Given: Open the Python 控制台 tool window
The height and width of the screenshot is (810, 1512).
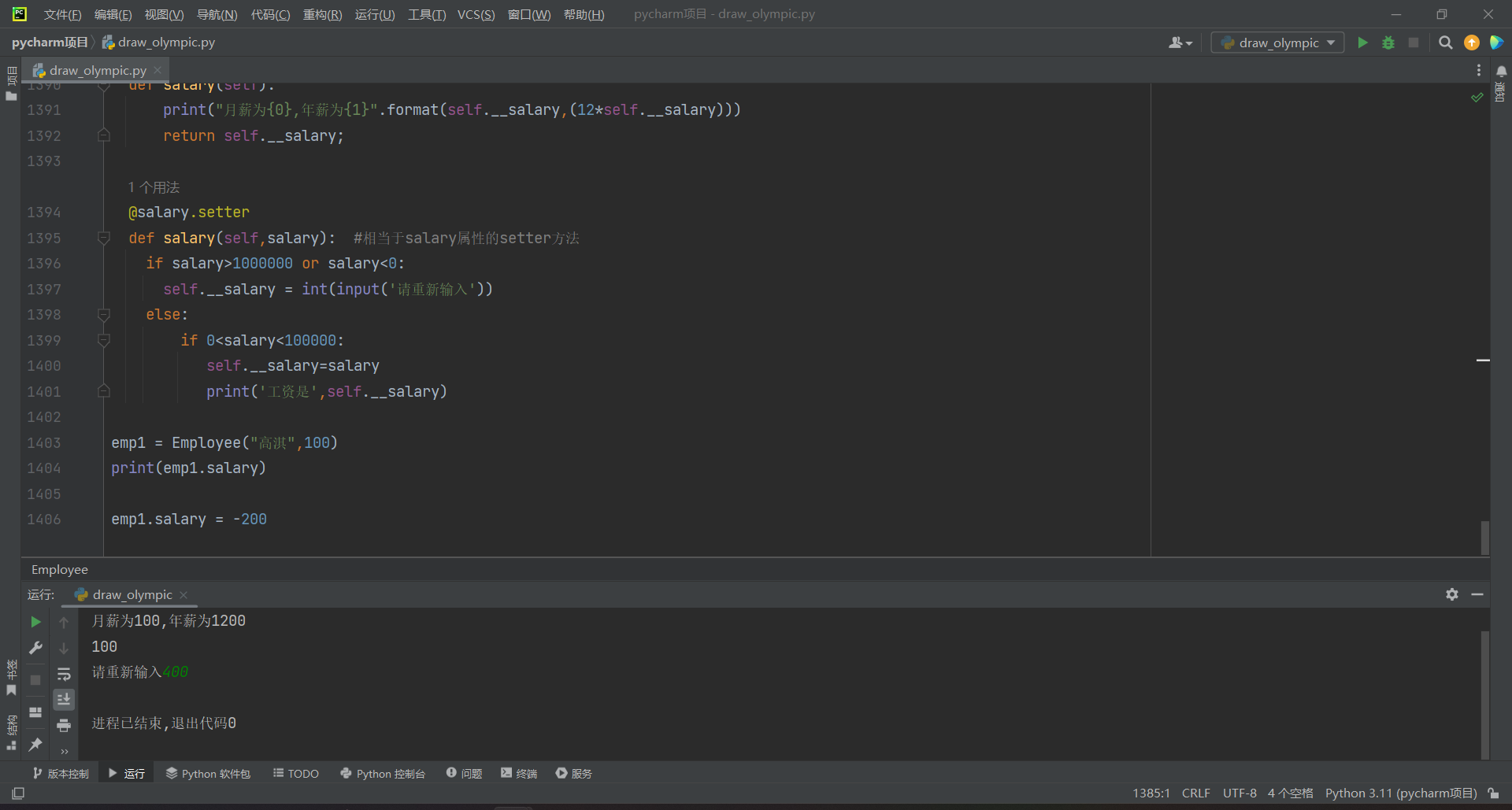Looking at the screenshot, I should [383, 774].
